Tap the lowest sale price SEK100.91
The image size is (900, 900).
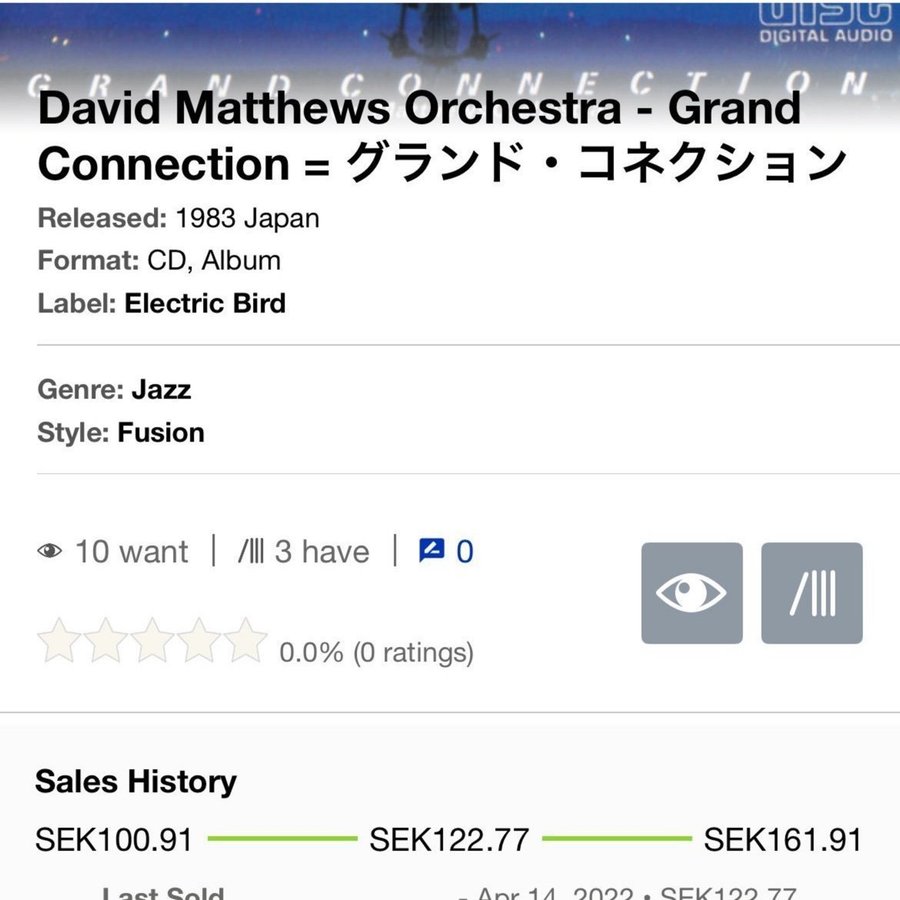coord(113,840)
